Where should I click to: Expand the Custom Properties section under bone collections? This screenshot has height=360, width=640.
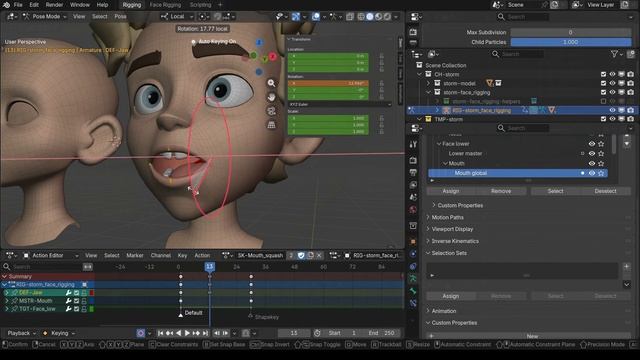tap(460, 205)
